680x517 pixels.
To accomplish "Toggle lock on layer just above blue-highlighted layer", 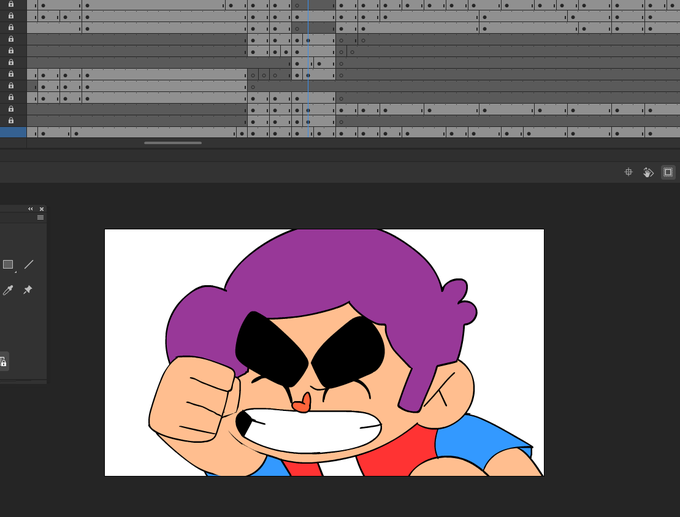I will coord(11,121).
